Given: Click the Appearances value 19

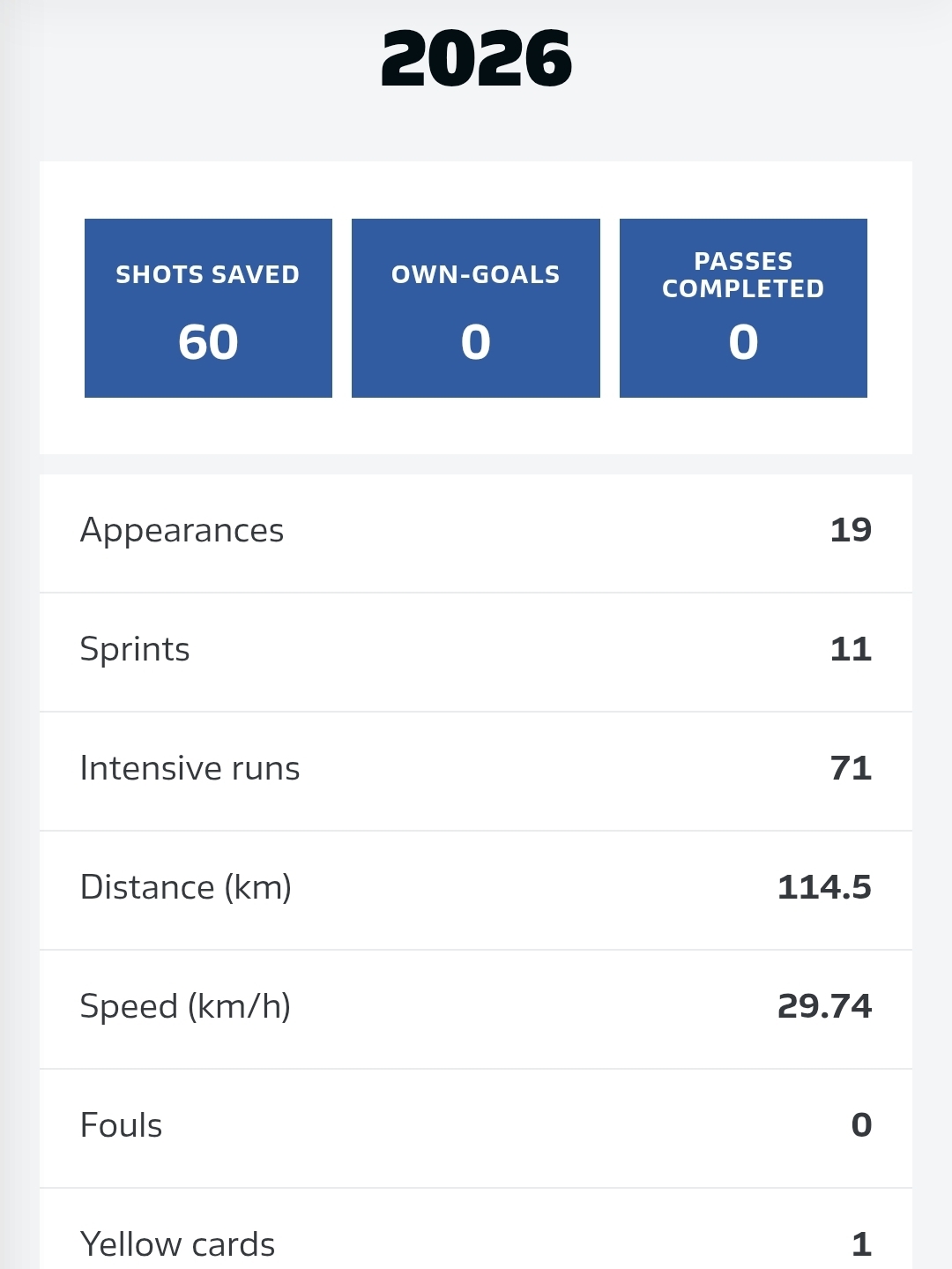Looking at the screenshot, I should (x=851, y=530).
